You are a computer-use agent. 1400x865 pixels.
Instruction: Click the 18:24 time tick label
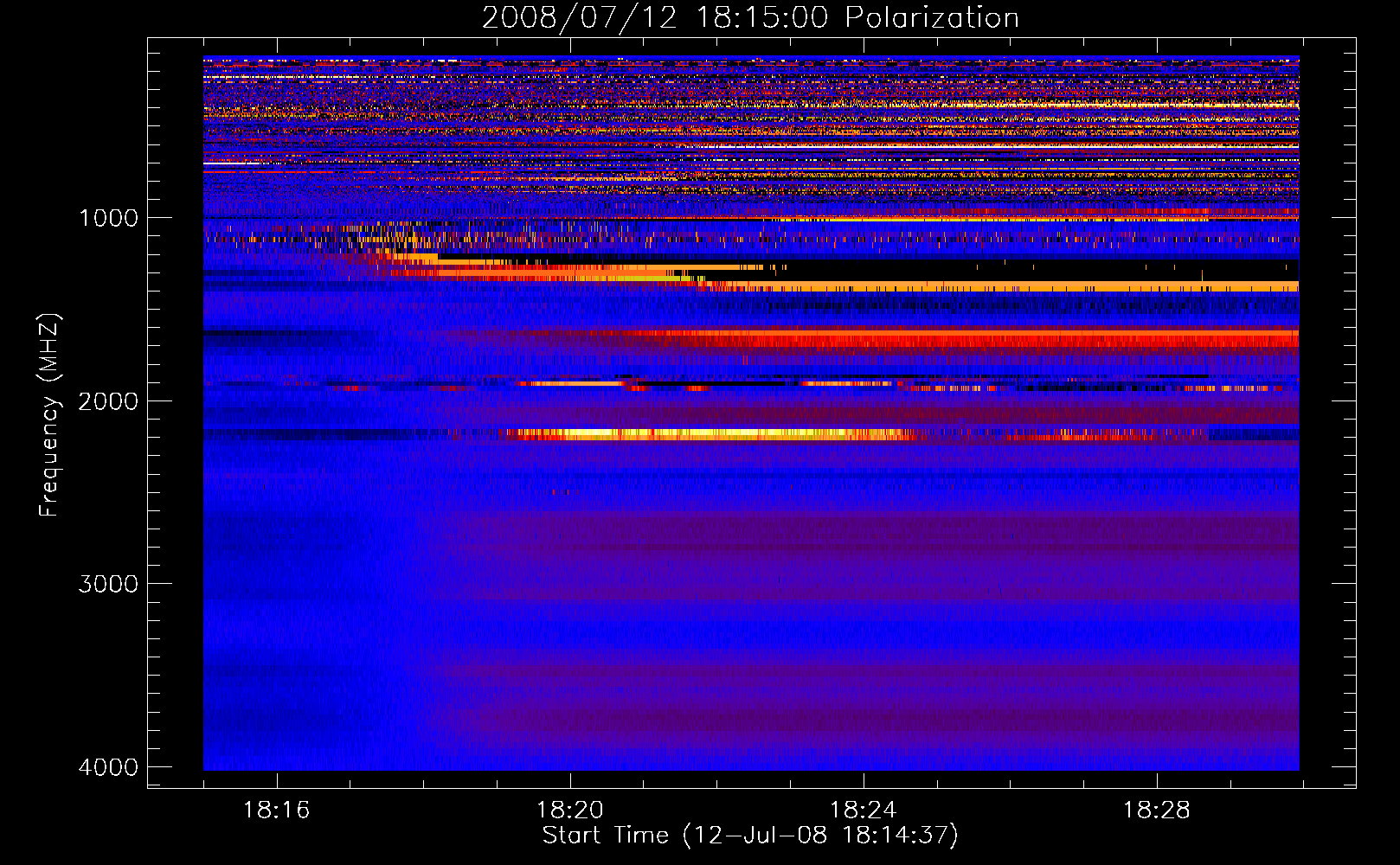pos(863,811)
